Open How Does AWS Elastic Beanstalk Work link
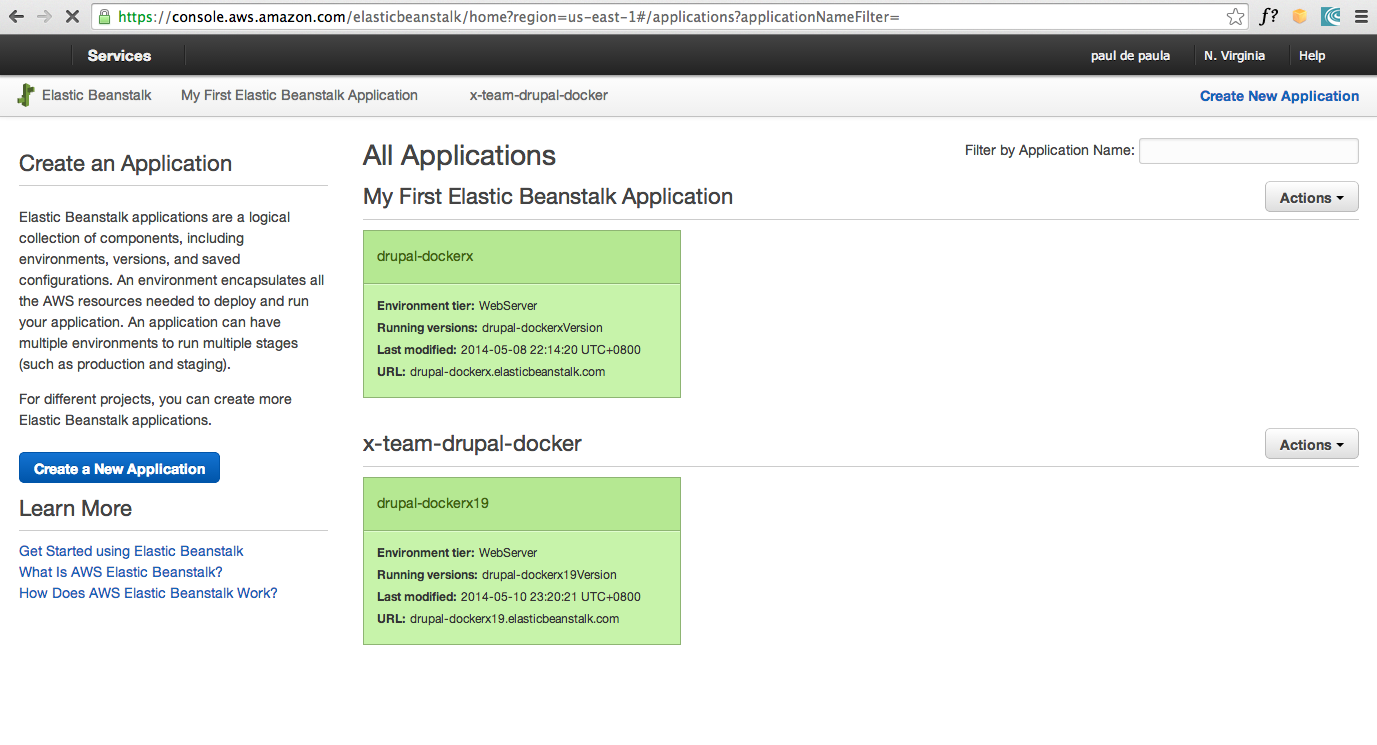1377x745 pixels. (148, 593)
